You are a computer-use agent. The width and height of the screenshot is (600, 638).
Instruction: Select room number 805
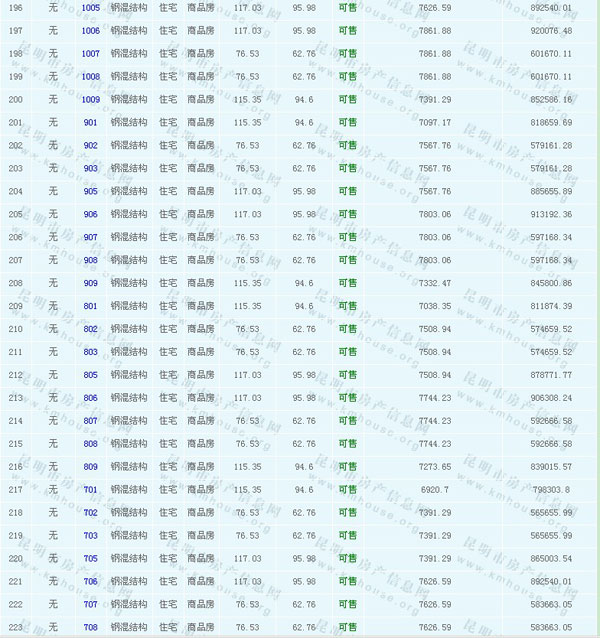pyautogui.click(x=90, y=375)
